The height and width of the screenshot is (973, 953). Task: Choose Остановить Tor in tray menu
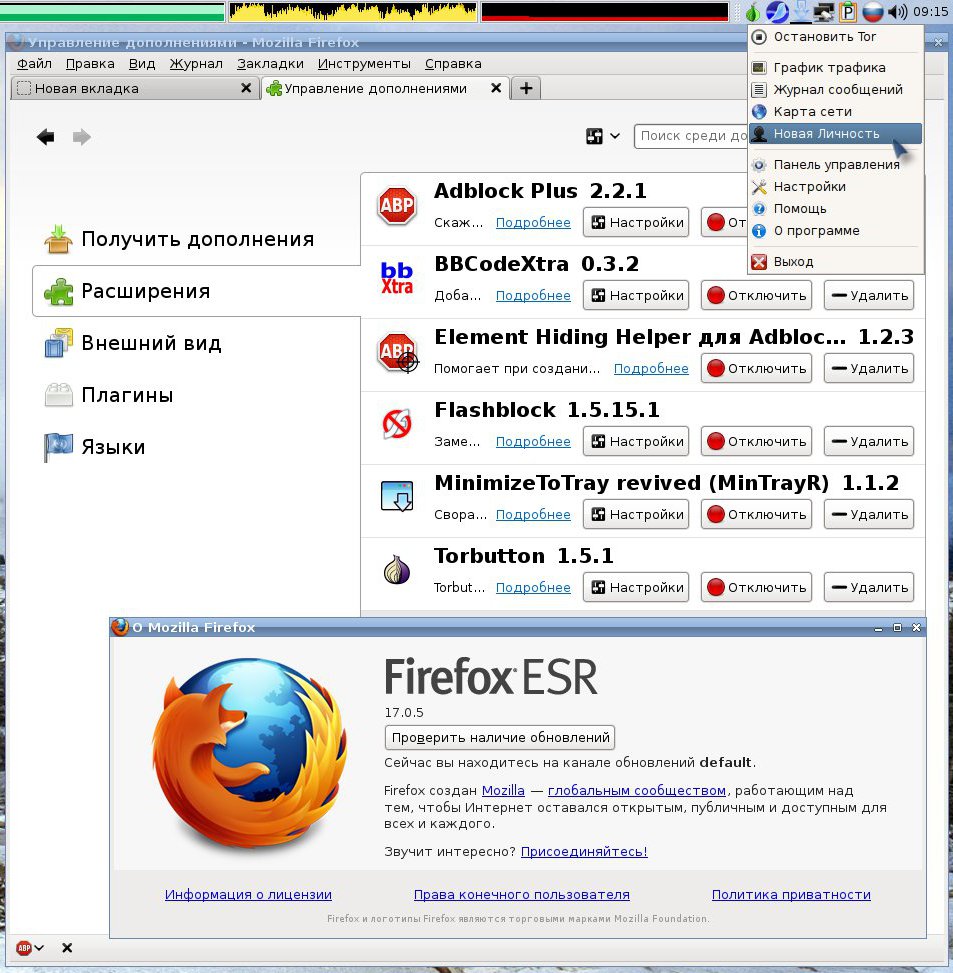click(x=836, y=37)
